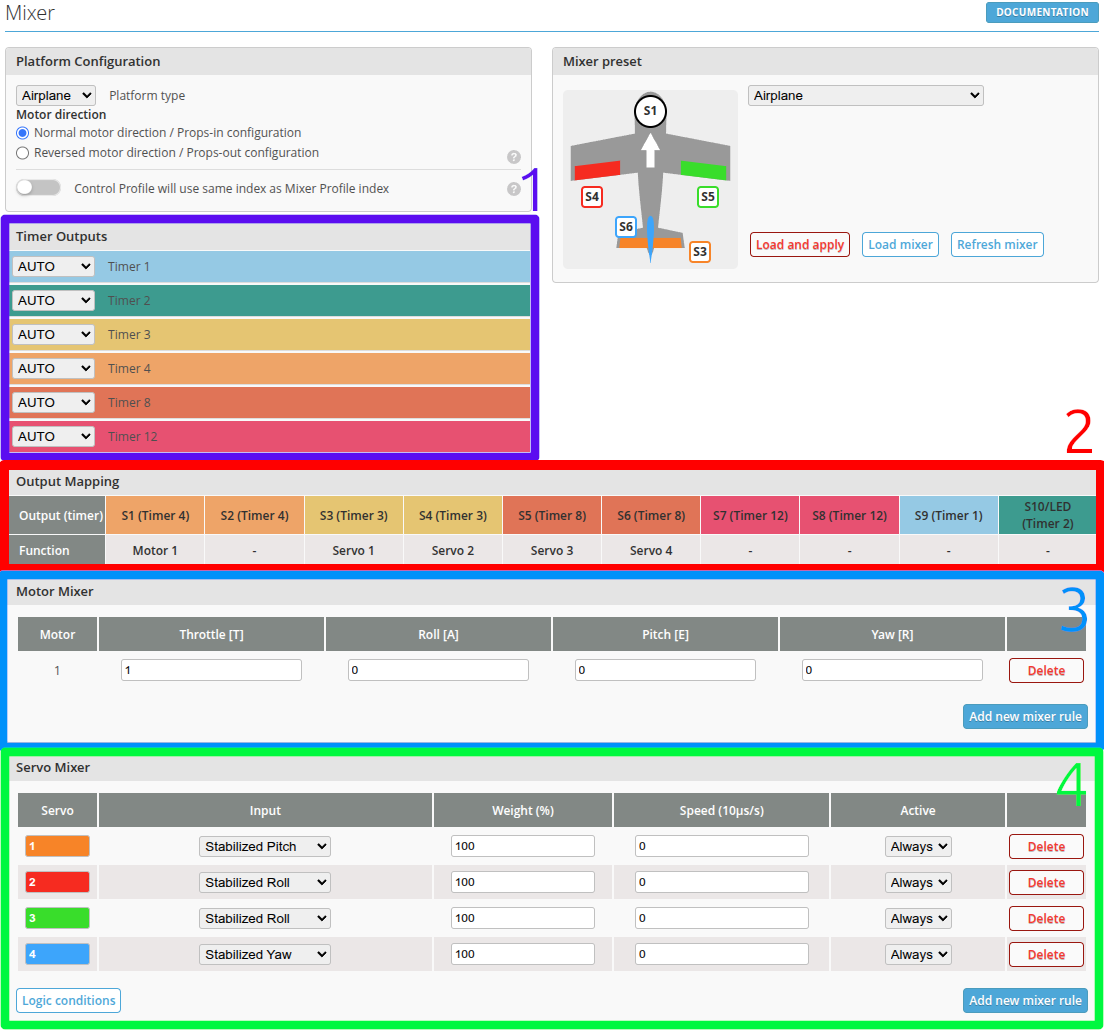Click the S4 servo label on airplane diagram
The image size is (1104, 1032).
[x=592, y=197]
